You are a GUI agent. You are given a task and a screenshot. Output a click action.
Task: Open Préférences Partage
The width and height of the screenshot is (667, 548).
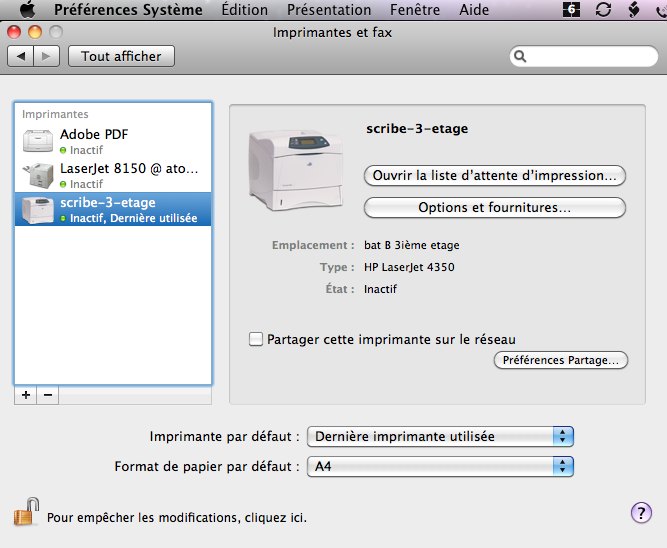click(561, 360)
